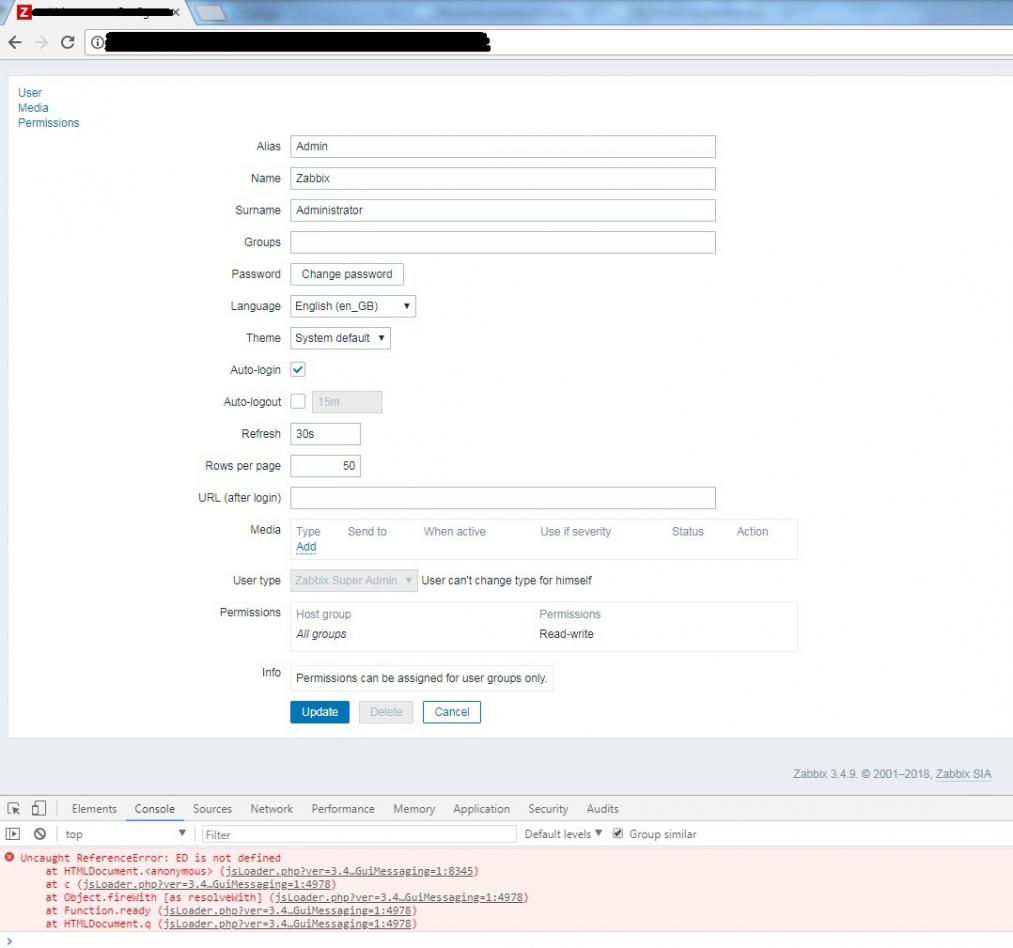Open DevTools Audits tab
1013x948 pixels.
tap(602, 808)
